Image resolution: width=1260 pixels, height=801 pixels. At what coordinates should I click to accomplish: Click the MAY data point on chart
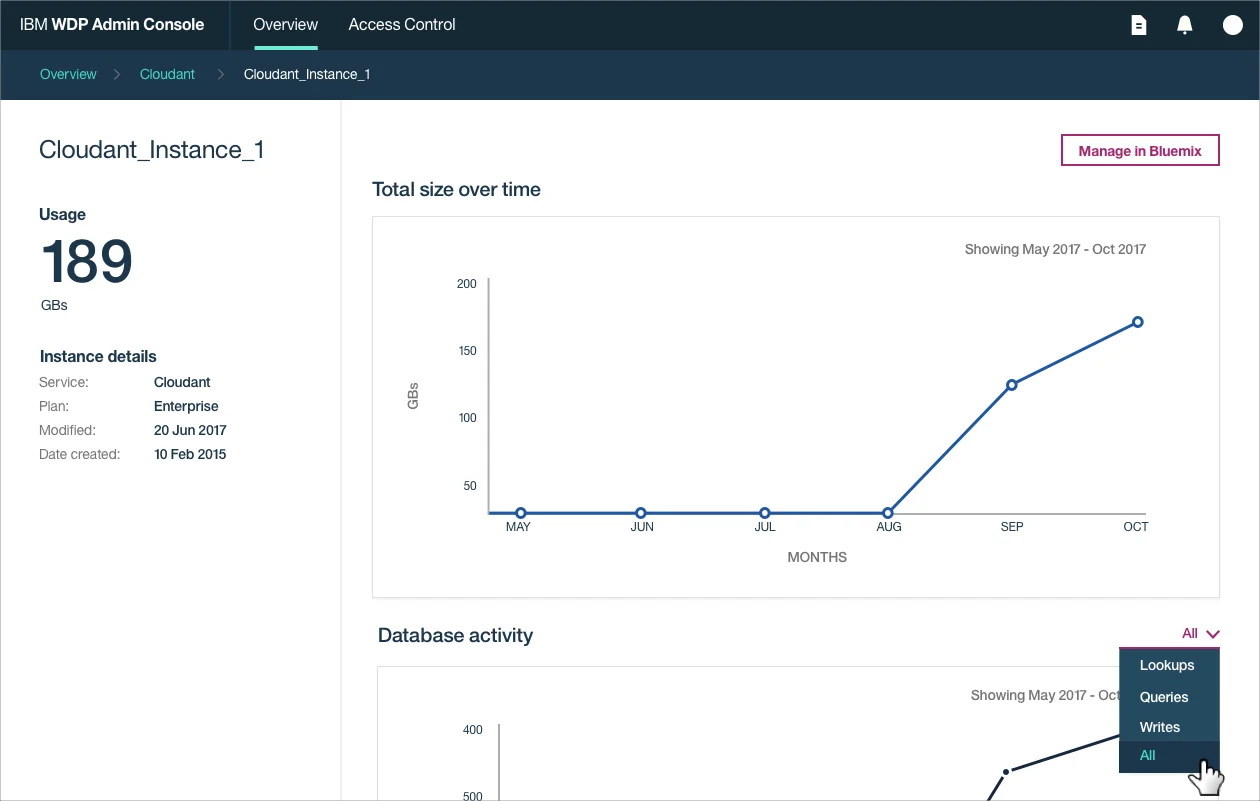pos(521,513)
